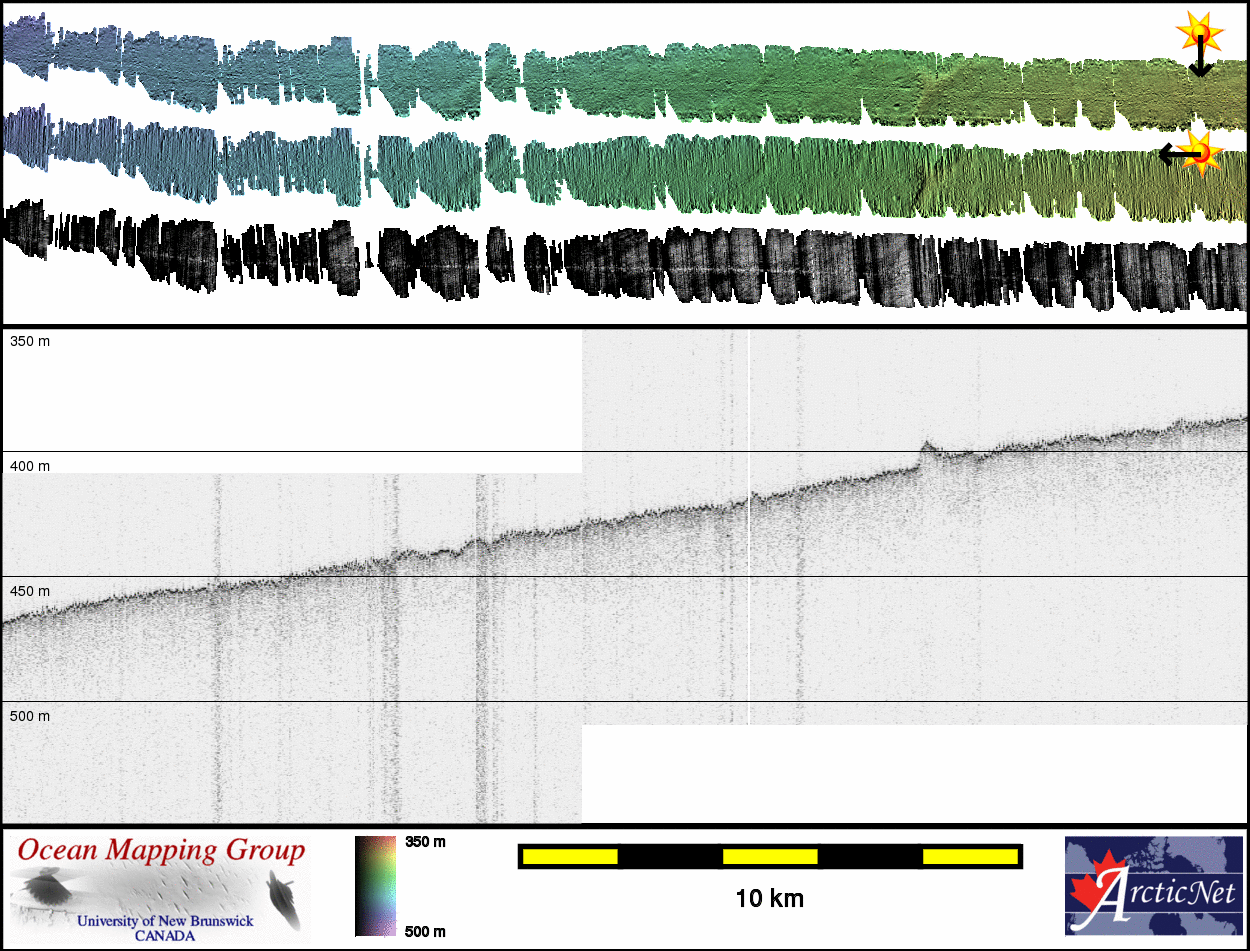This screenshot has height=951, width=1250.
Task: Click the 10 km scale label
Action: pyautogui.click(x=769, y=898)
